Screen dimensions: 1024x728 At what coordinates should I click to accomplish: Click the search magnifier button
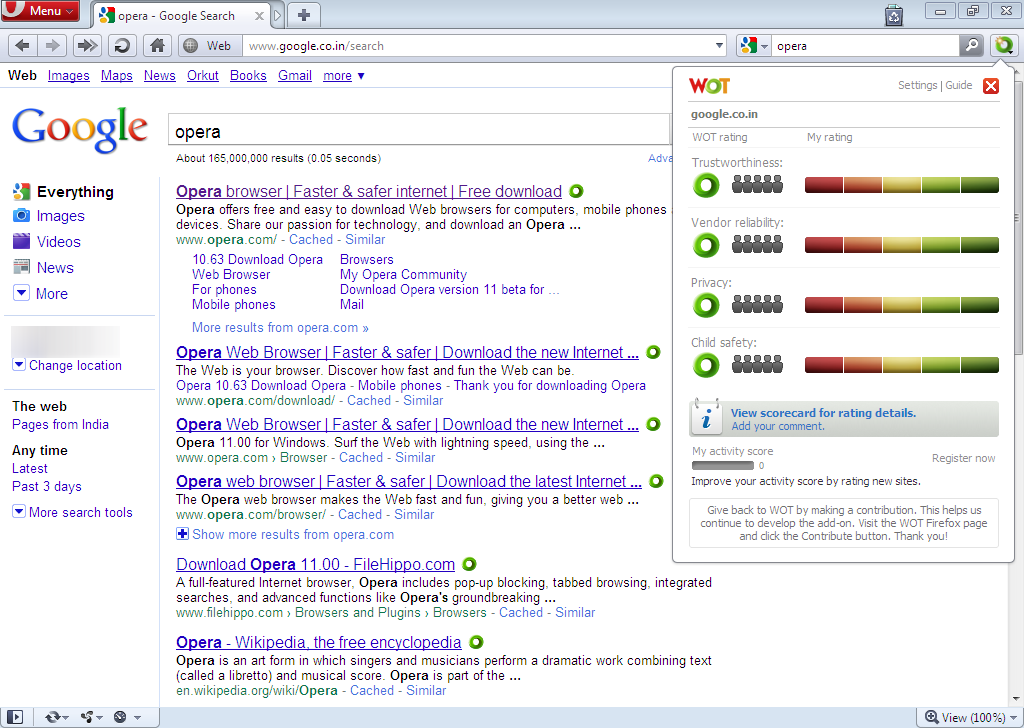pyautogui.click(x=971, y=45)
